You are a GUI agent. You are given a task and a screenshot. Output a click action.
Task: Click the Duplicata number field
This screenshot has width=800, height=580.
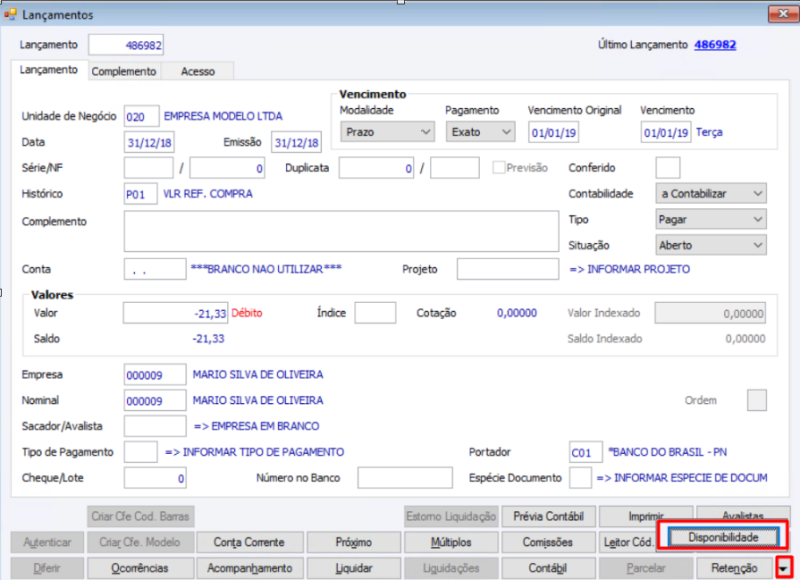tap(376, 168)
